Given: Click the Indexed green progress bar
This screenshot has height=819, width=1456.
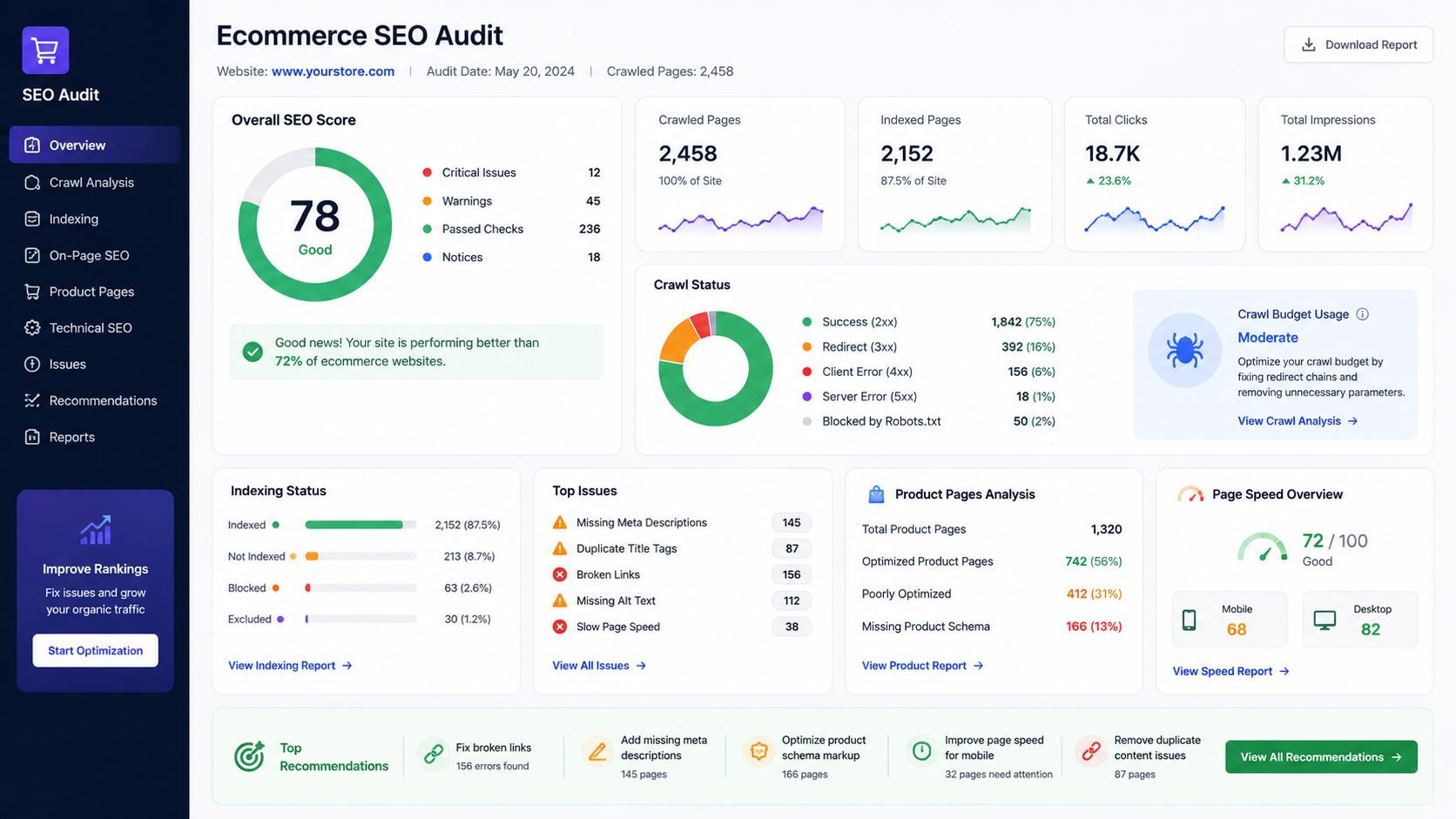Looking at the screenshot, I should 354,525.
